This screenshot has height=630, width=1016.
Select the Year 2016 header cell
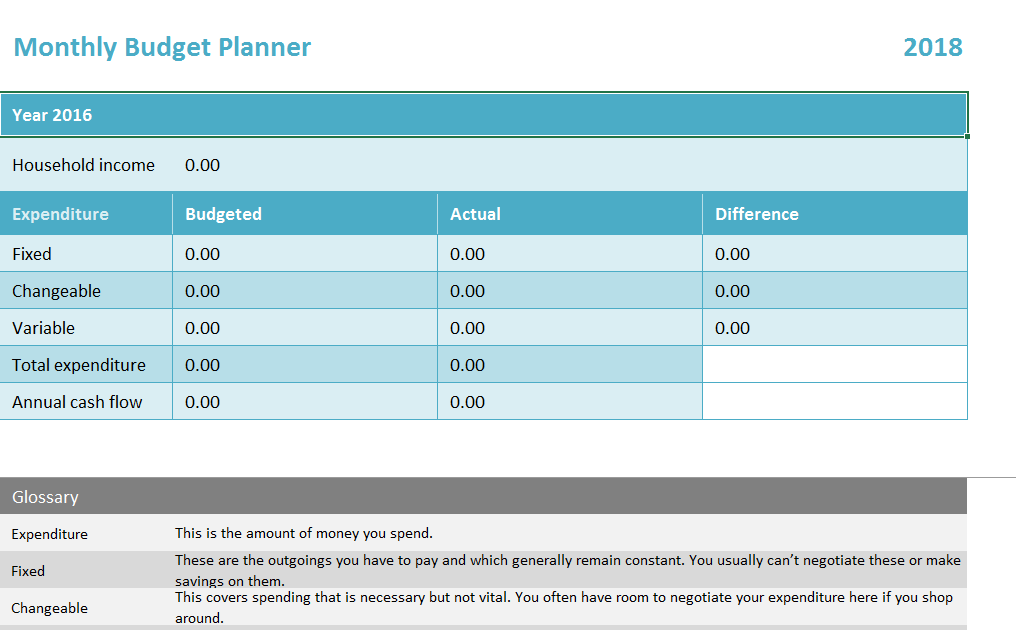[483, 115]
